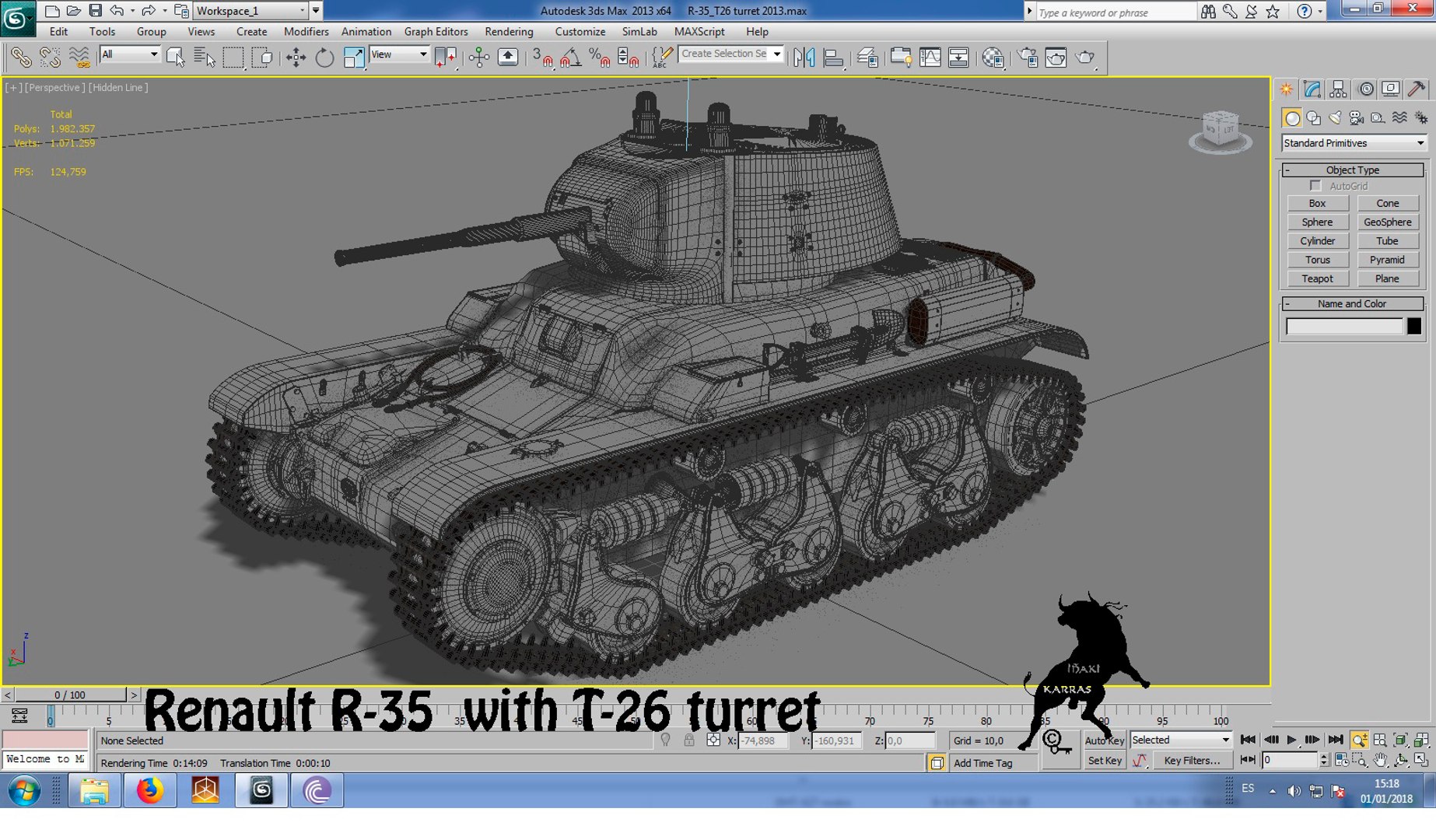Select the Lights category icon
The height and width of the screenshot is (840, 1436).
tap(1336, 117)
